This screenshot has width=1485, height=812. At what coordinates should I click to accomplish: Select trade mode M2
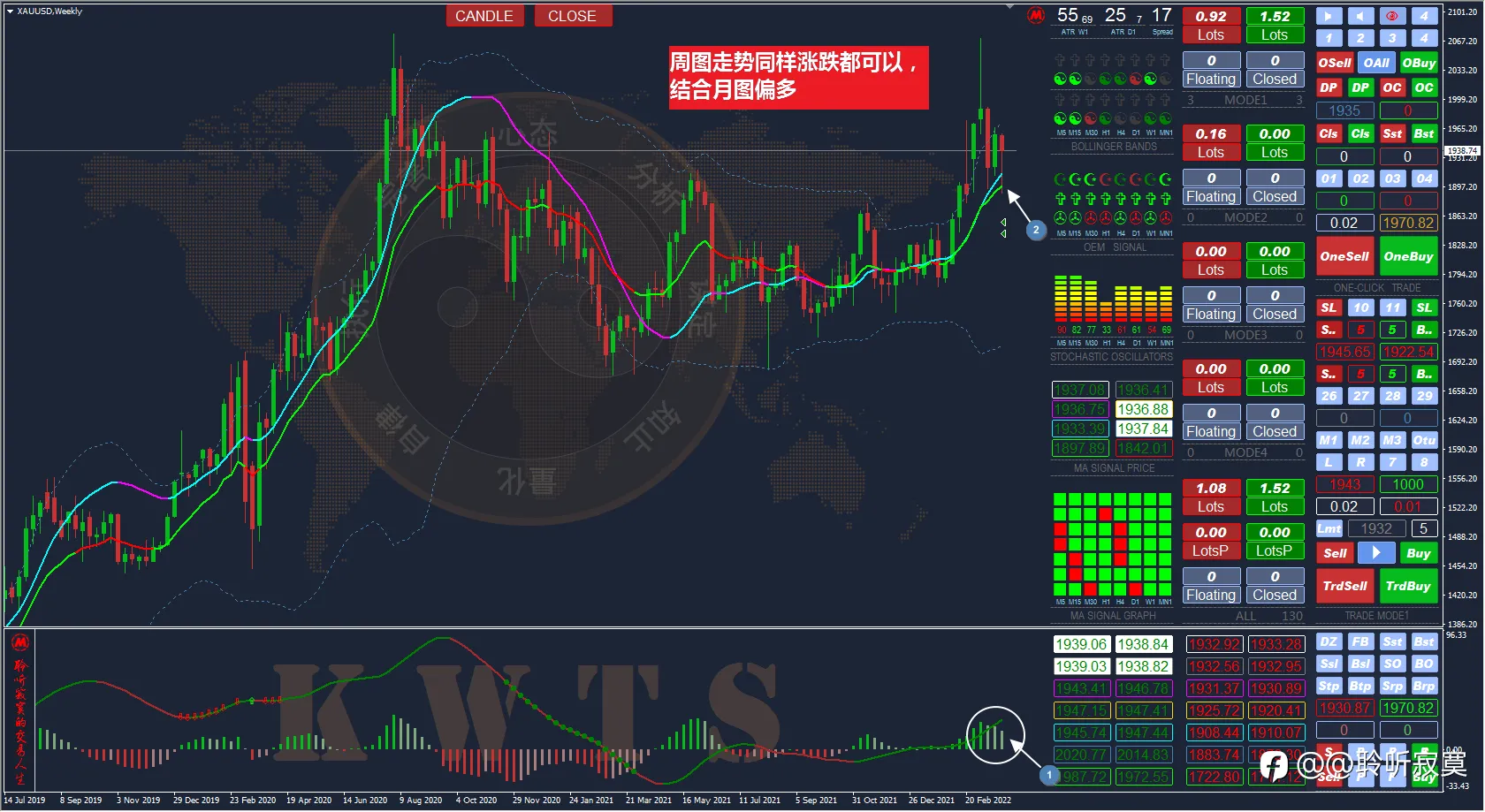(x=1360, y=440)
